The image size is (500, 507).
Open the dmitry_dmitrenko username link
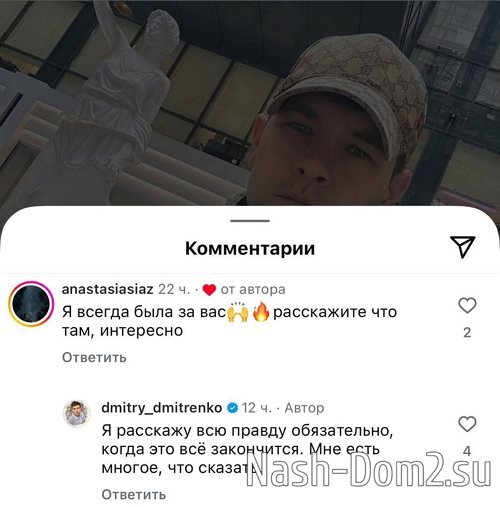[x=162, y=408]
